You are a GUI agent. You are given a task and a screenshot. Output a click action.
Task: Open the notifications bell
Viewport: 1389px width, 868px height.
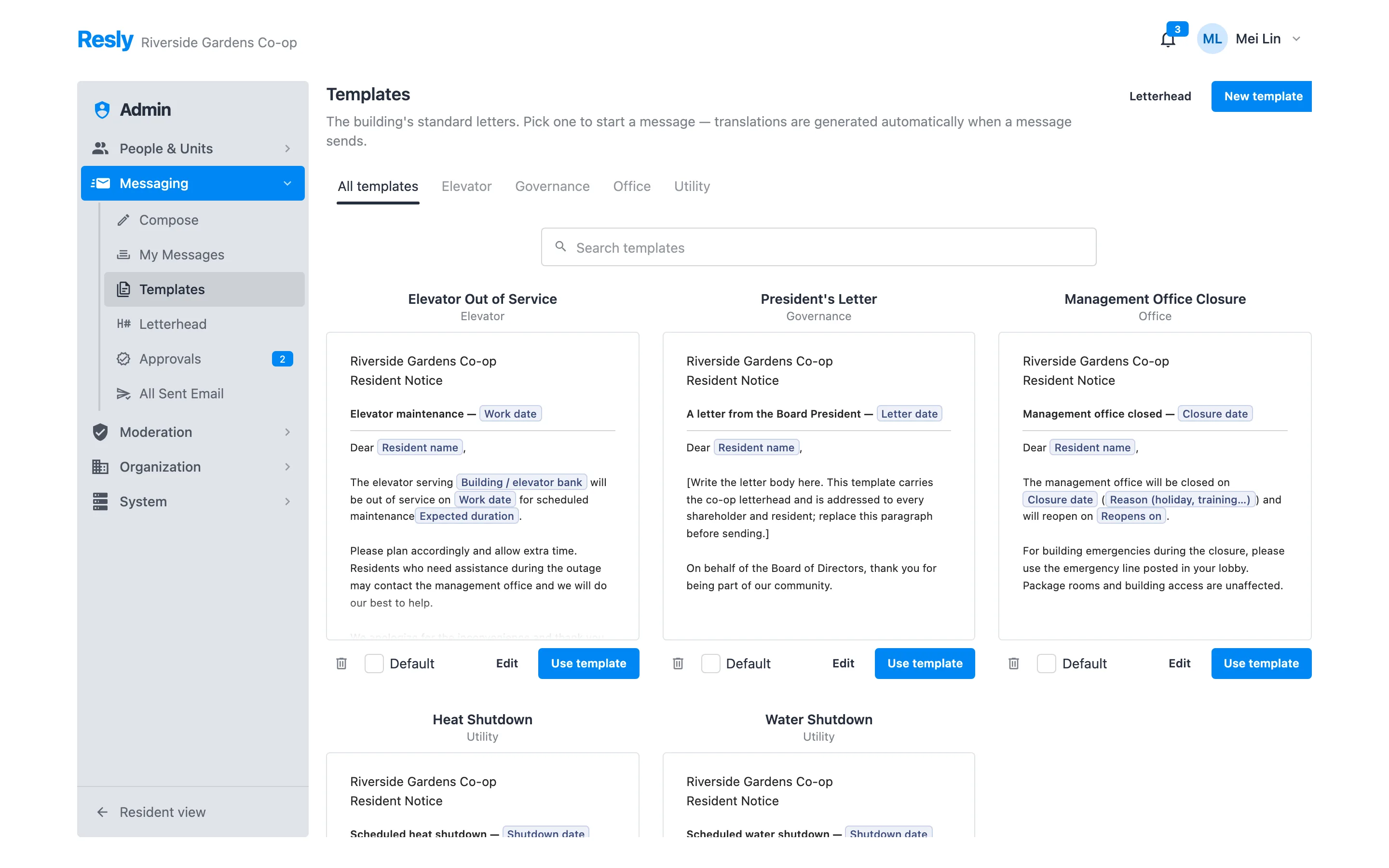tap(1168, 39)
